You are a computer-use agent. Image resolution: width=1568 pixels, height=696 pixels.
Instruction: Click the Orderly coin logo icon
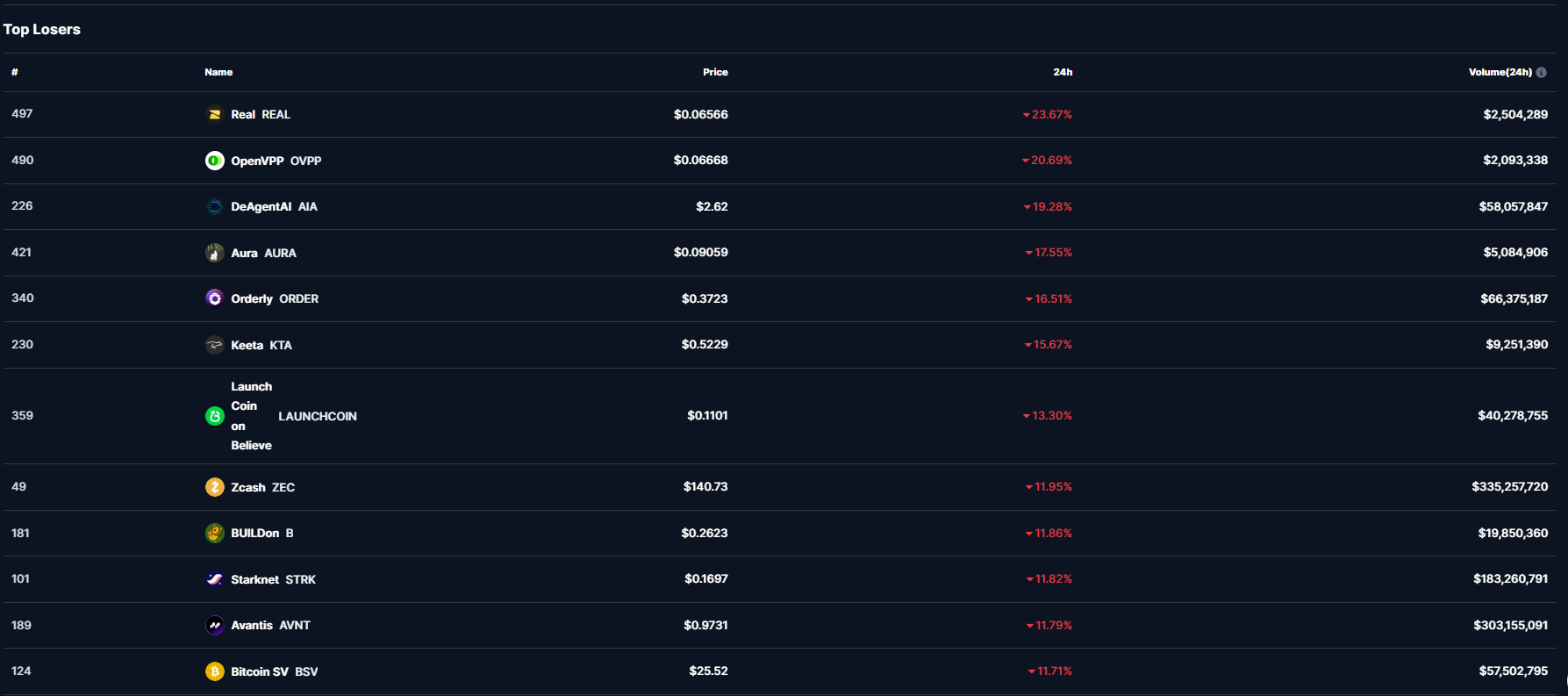coord(214,298)
